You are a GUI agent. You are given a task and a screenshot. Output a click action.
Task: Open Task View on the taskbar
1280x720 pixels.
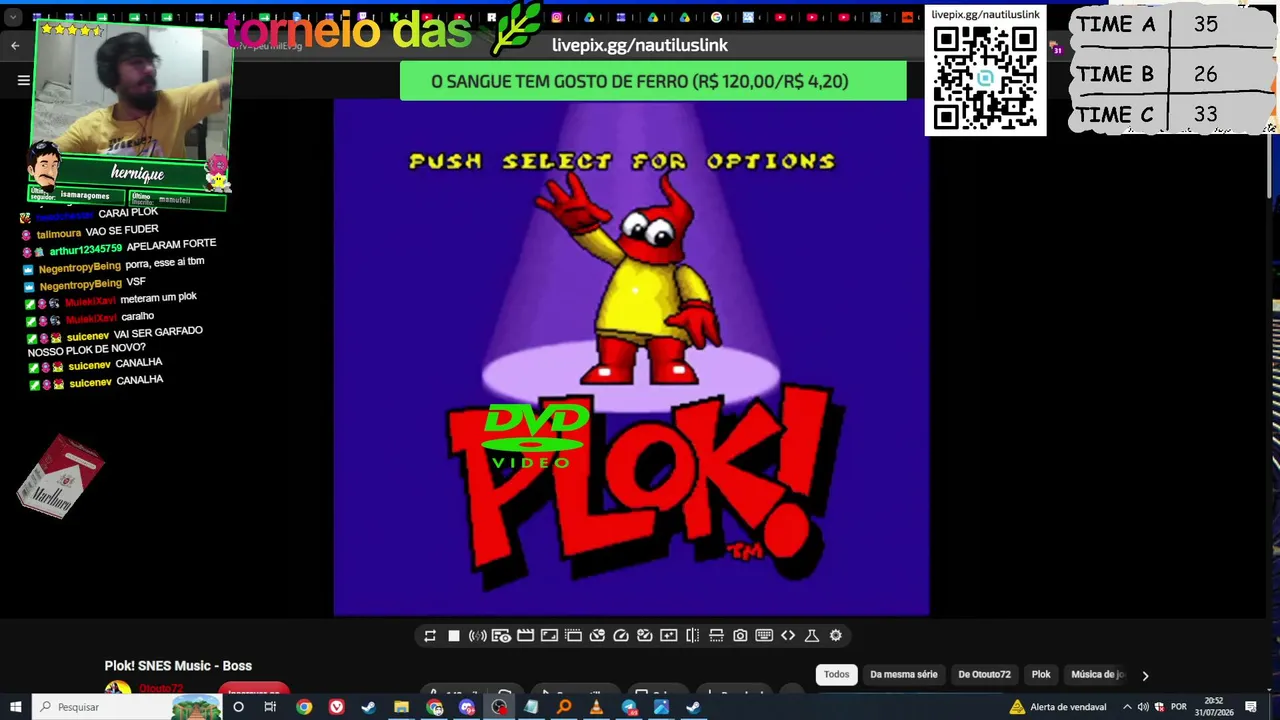click(270, 707)
